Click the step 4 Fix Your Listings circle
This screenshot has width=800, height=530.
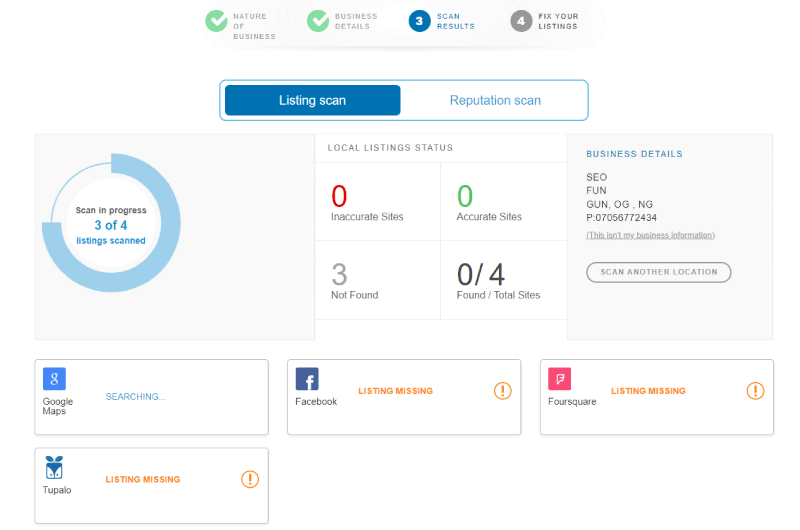pyautogui.click(x=521, y=21)
